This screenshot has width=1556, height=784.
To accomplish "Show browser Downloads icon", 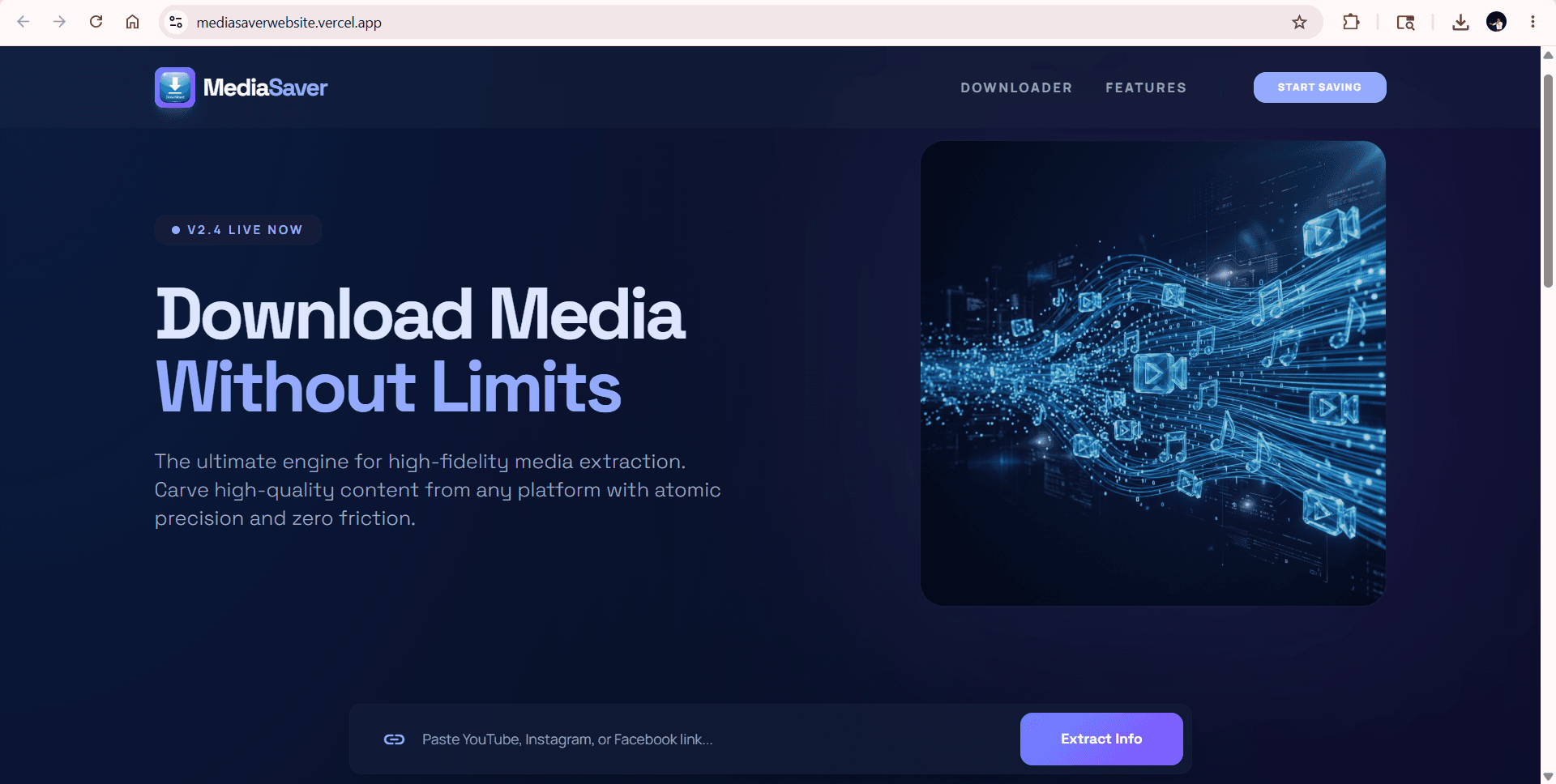I will pos(1460,22).
